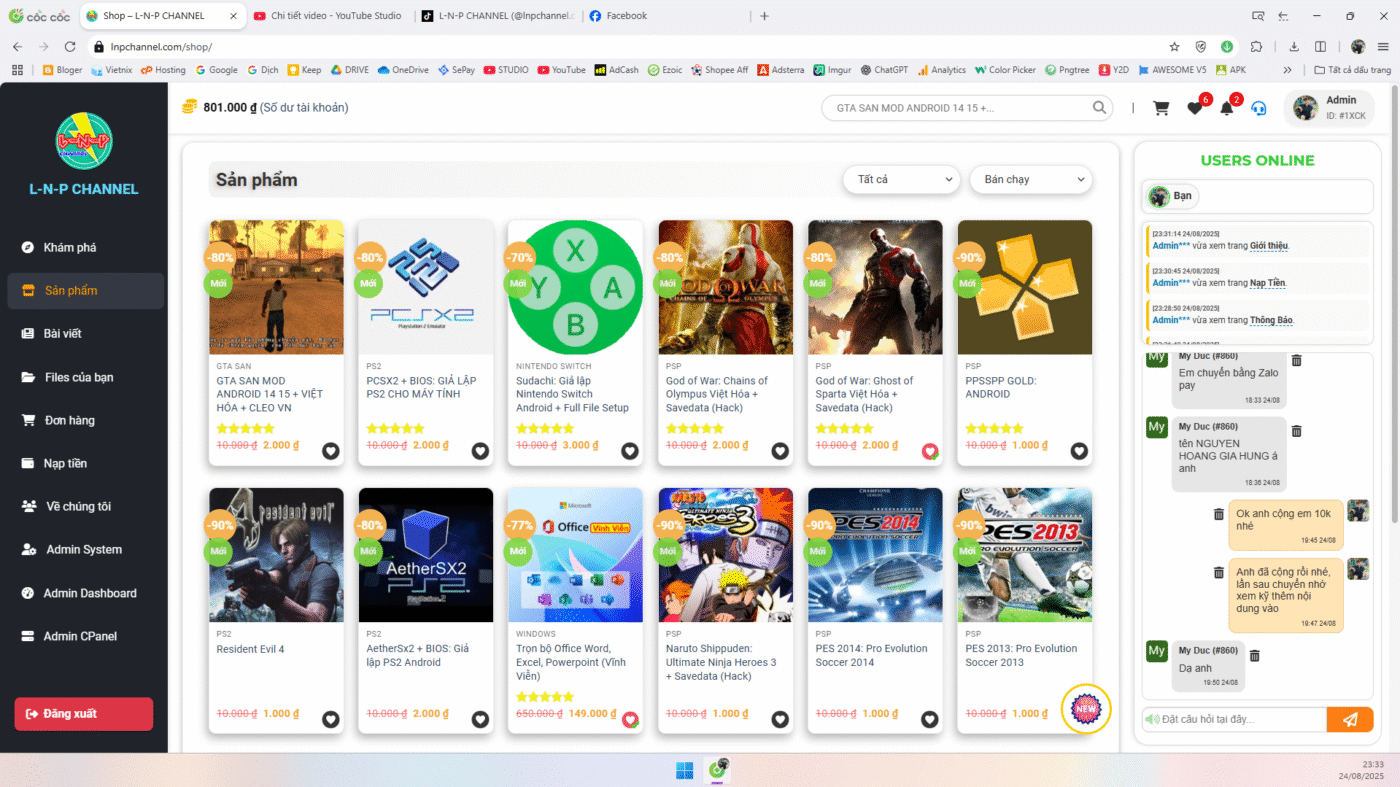Click the 'Đăng xuất' logout button

[83, 714]
